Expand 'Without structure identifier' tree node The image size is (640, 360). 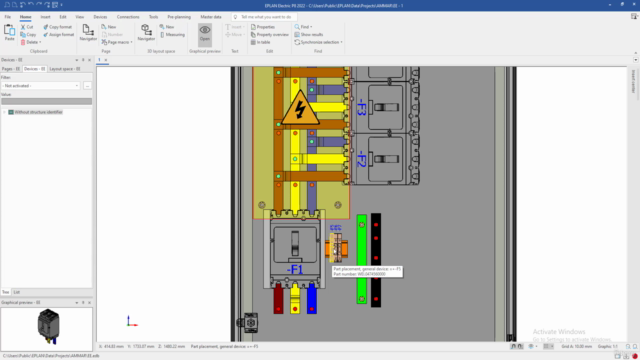pos(4,112)
